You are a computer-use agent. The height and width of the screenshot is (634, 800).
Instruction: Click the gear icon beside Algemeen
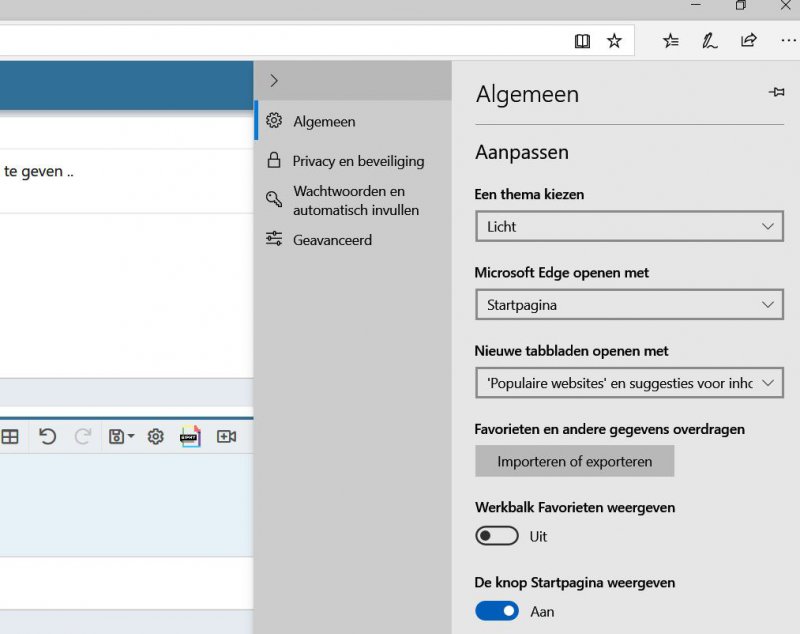pyautogui.click(x=274, y=120)
